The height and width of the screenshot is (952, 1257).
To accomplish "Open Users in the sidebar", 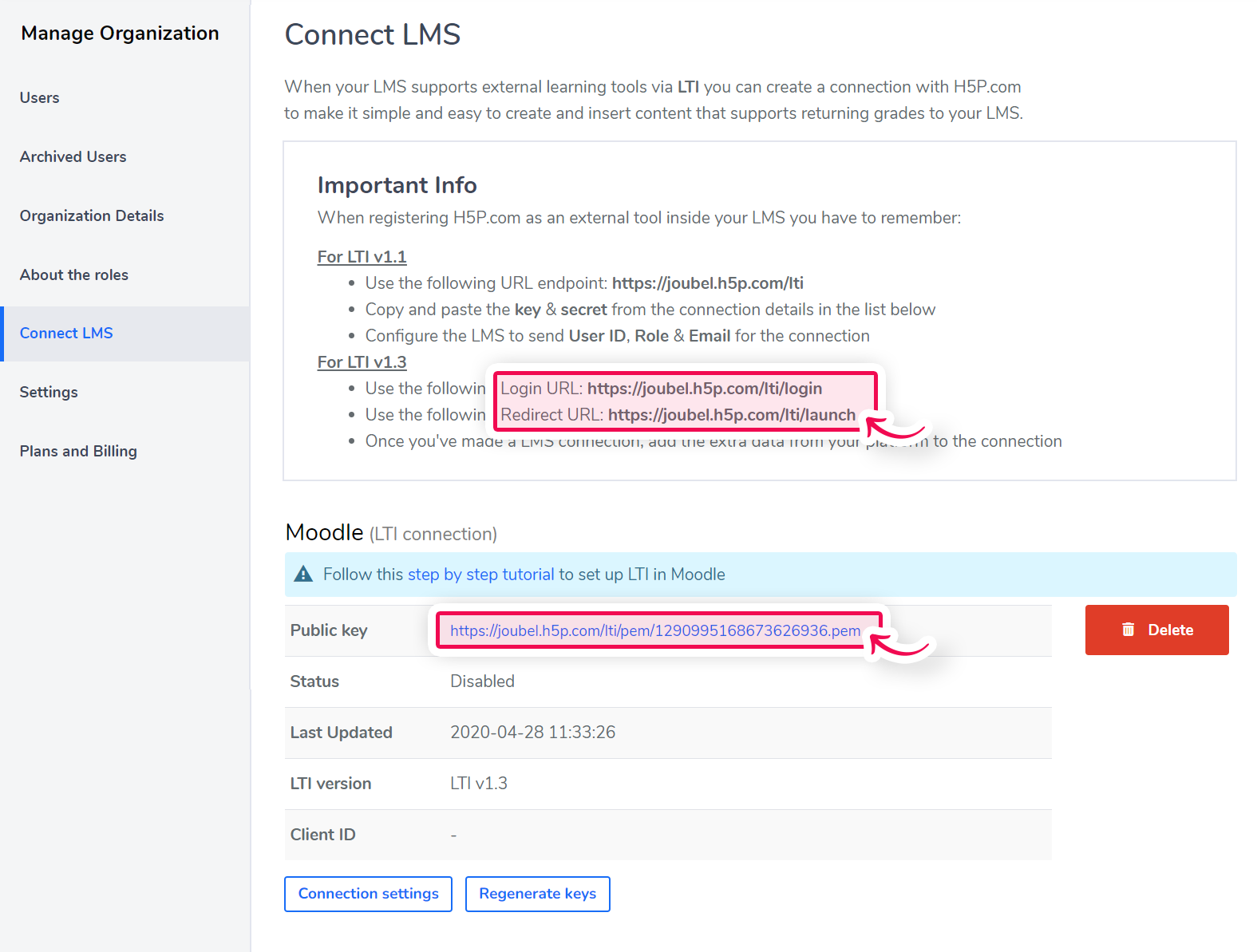I will pos(40,97).
